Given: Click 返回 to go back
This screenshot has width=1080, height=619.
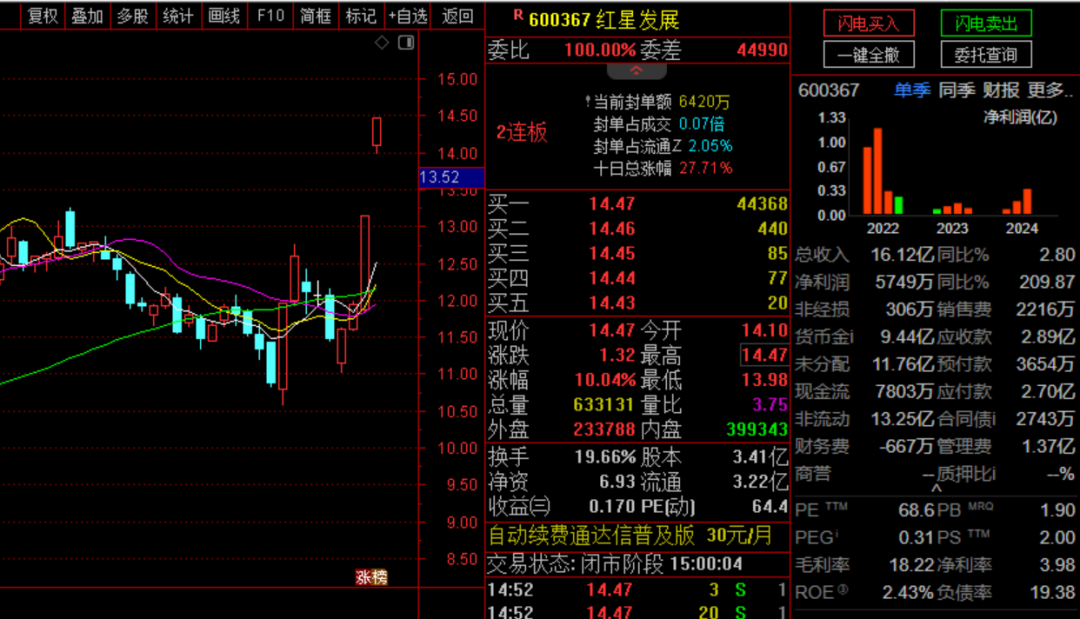Looking at the screenshot, I should pos(457,16).
